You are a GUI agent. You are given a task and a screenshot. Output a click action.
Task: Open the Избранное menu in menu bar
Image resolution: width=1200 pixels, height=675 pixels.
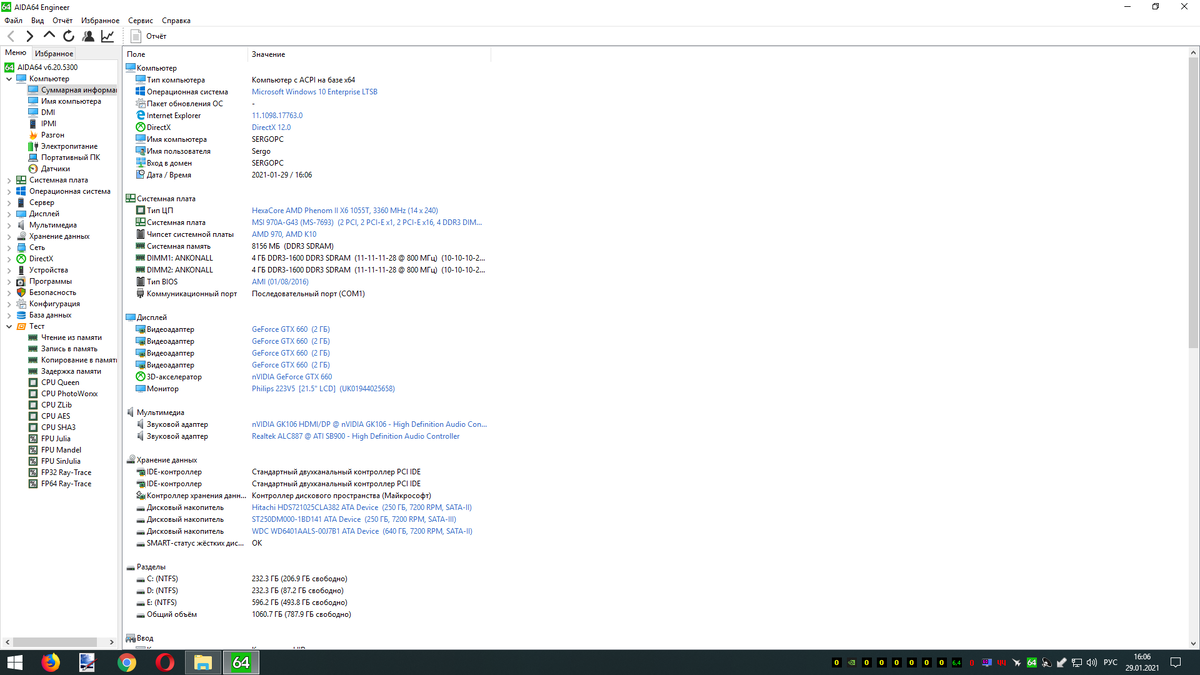[x=100, y=20]
